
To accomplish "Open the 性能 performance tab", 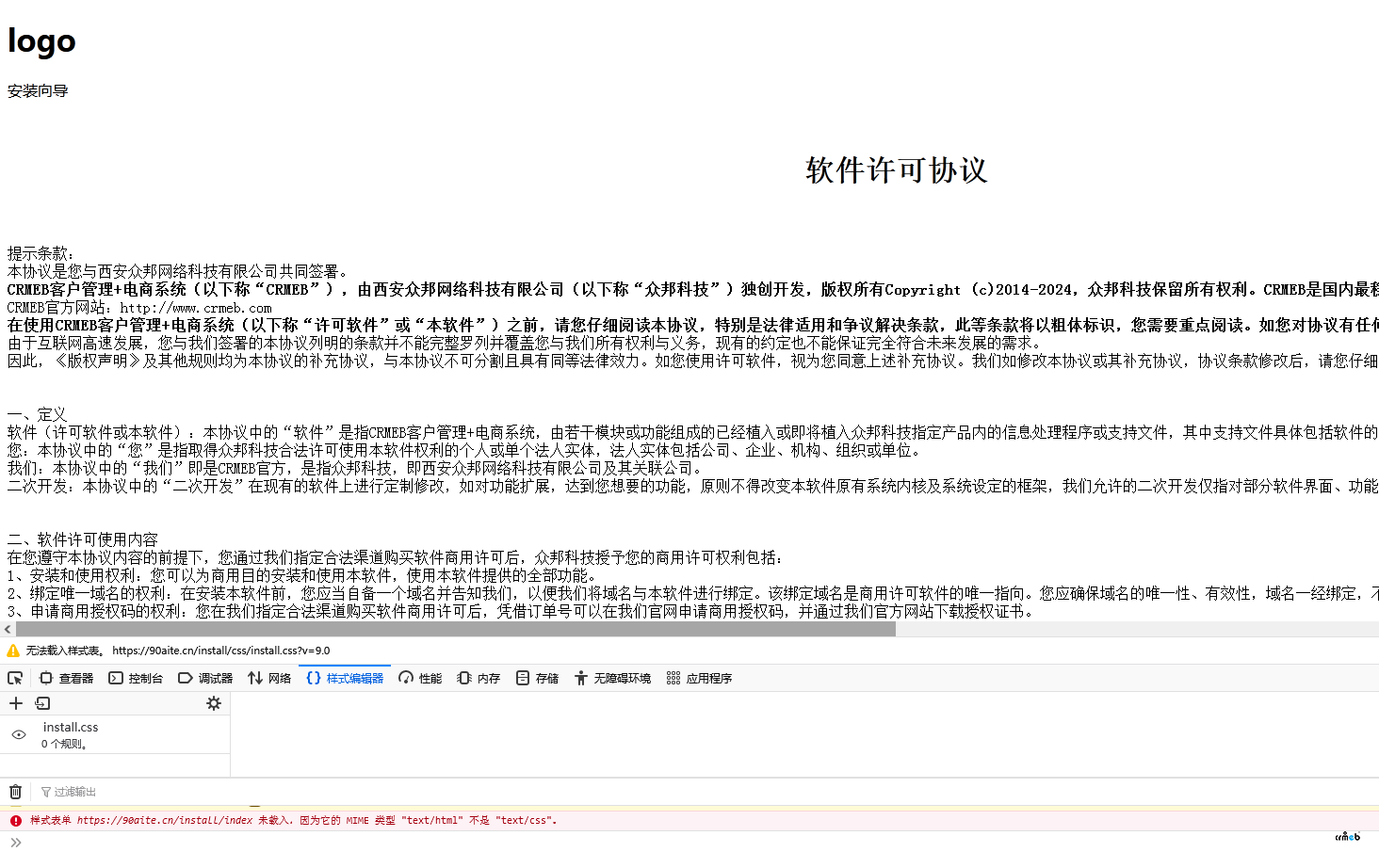I will [420, 678].
